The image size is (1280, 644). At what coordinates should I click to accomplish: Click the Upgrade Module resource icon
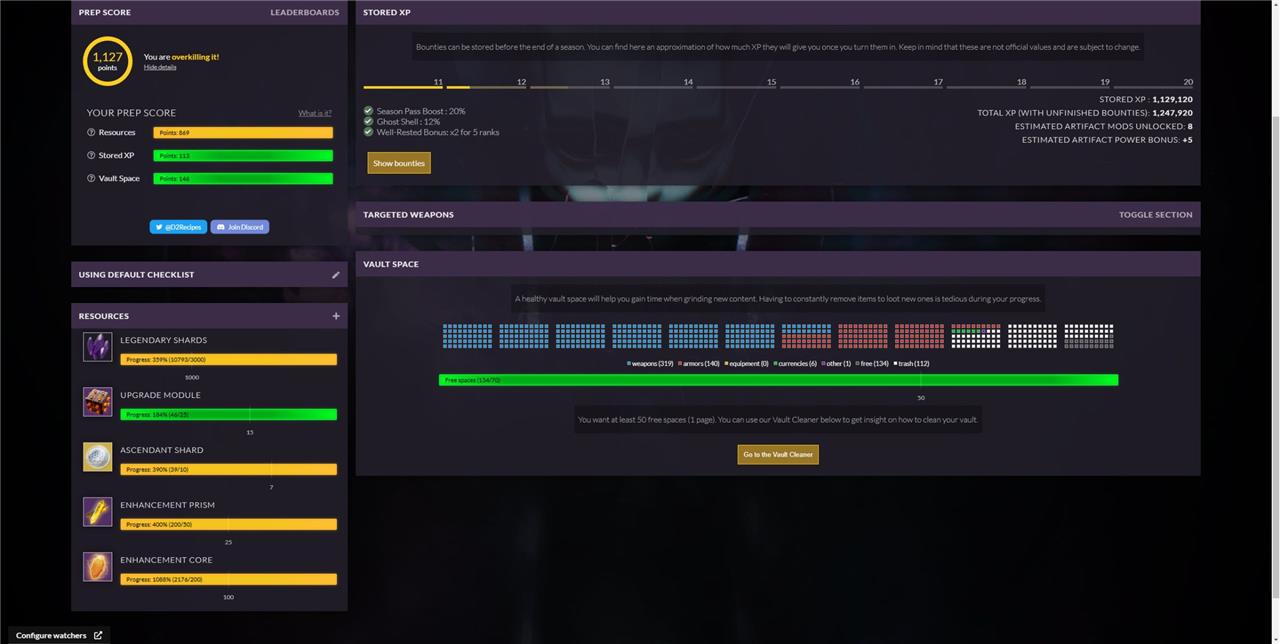point(97,402)
